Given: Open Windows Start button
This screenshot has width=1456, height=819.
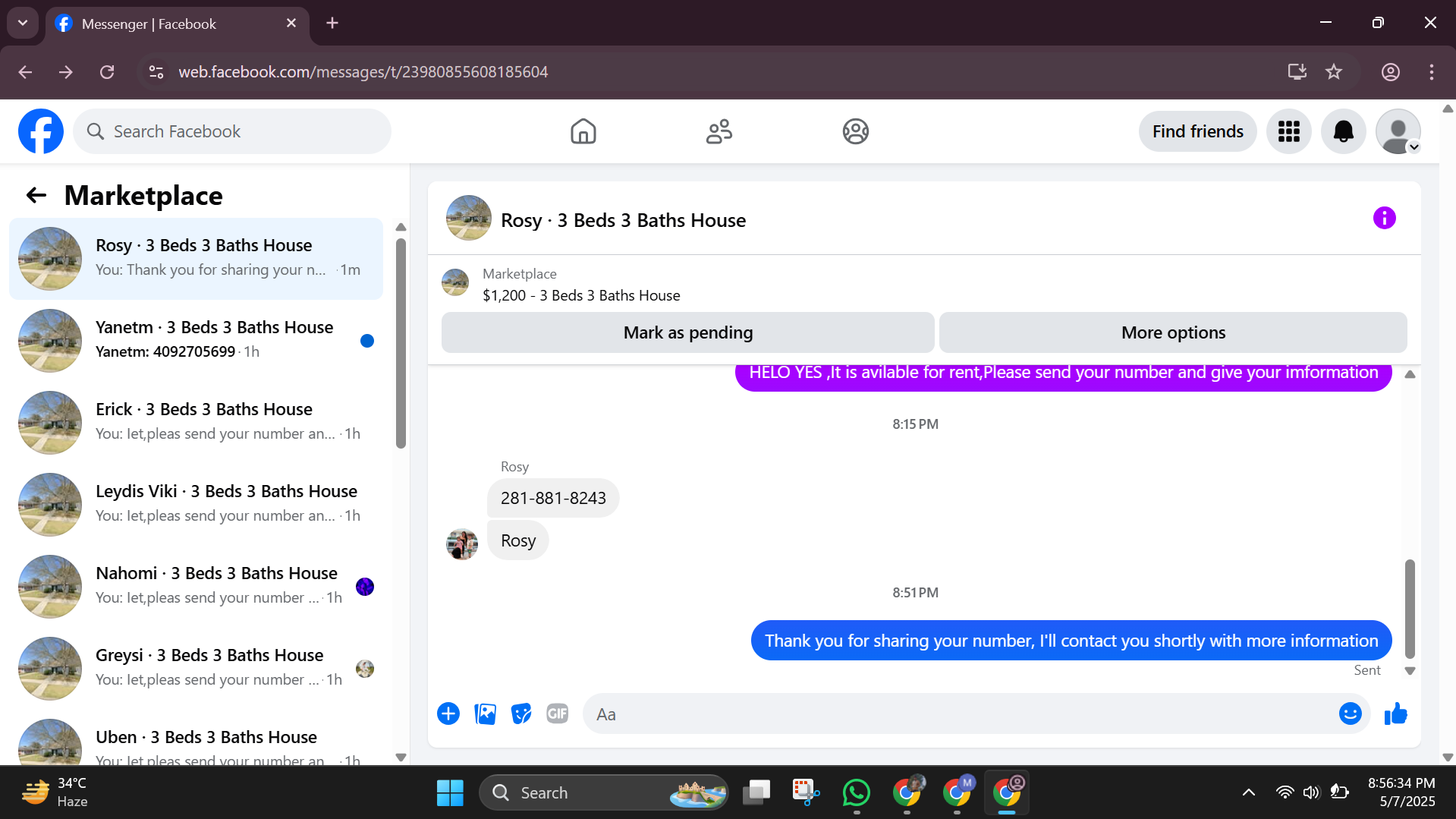Looking at the screenshot, I should [x=450, y=793].
